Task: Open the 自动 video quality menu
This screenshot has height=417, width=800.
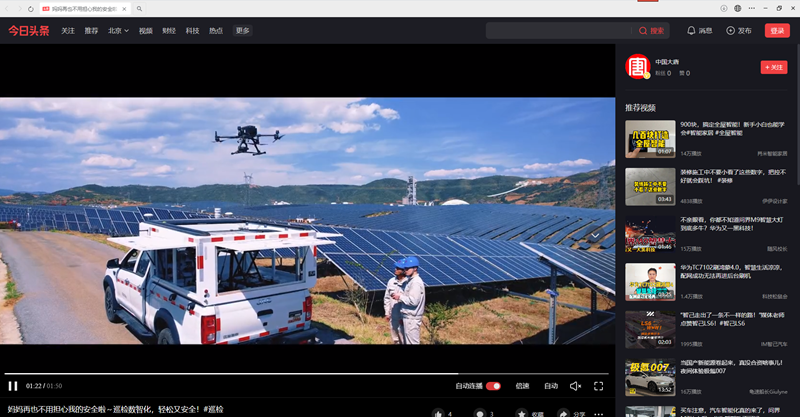Action: [551, 386]
